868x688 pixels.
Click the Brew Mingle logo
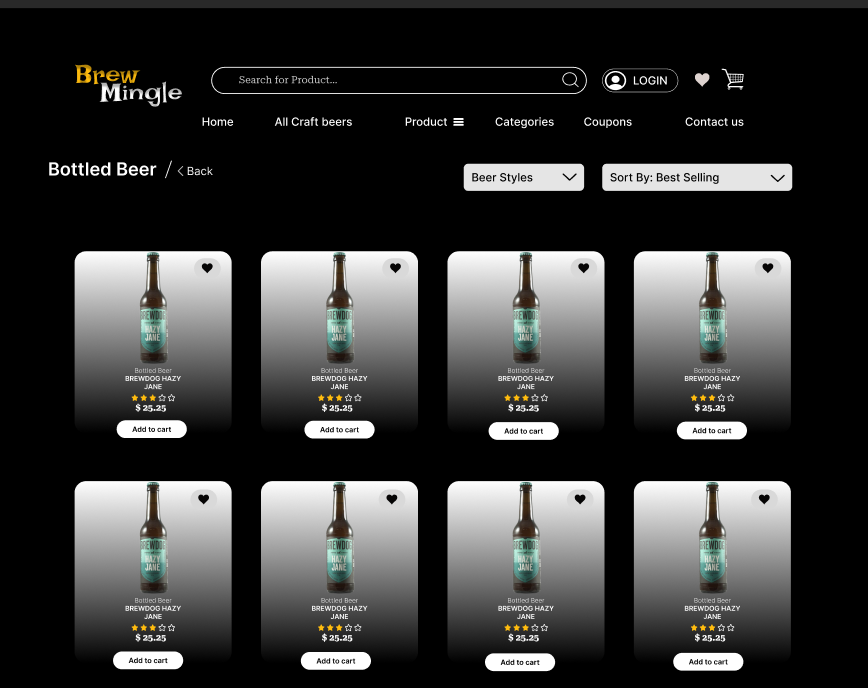click(128, 85)
